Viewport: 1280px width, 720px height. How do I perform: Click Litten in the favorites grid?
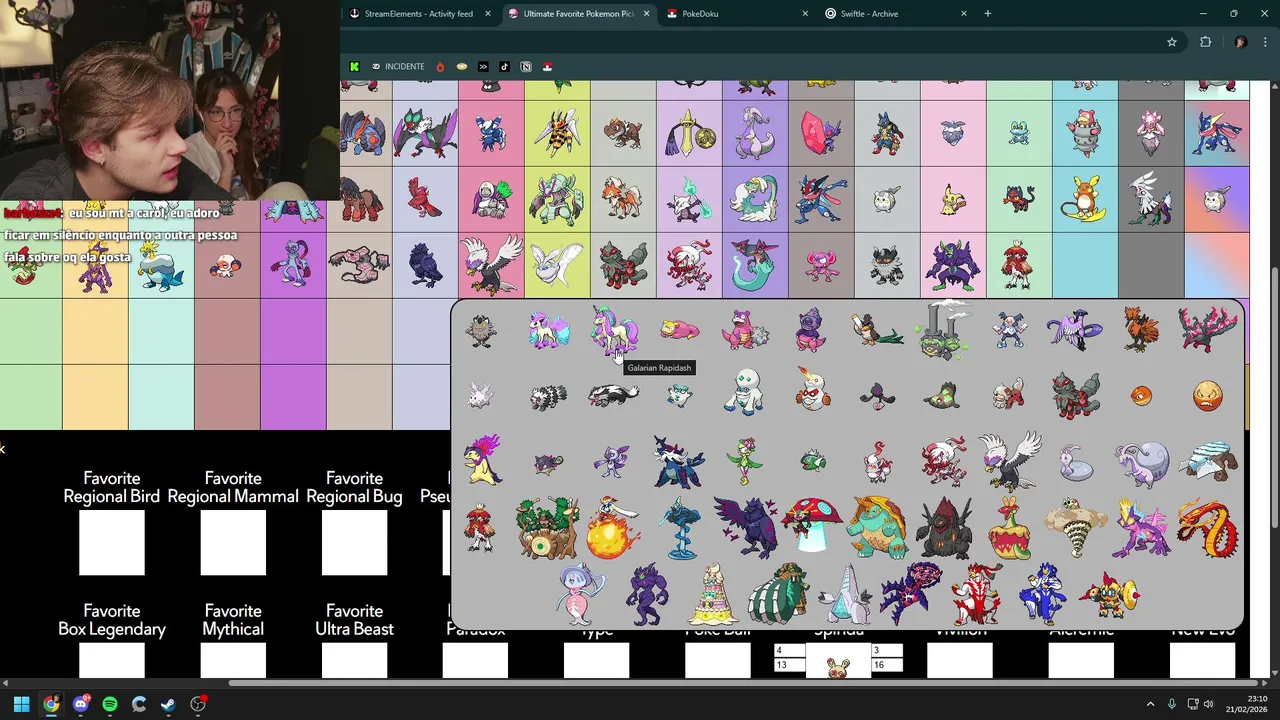tap(1017, 198)
